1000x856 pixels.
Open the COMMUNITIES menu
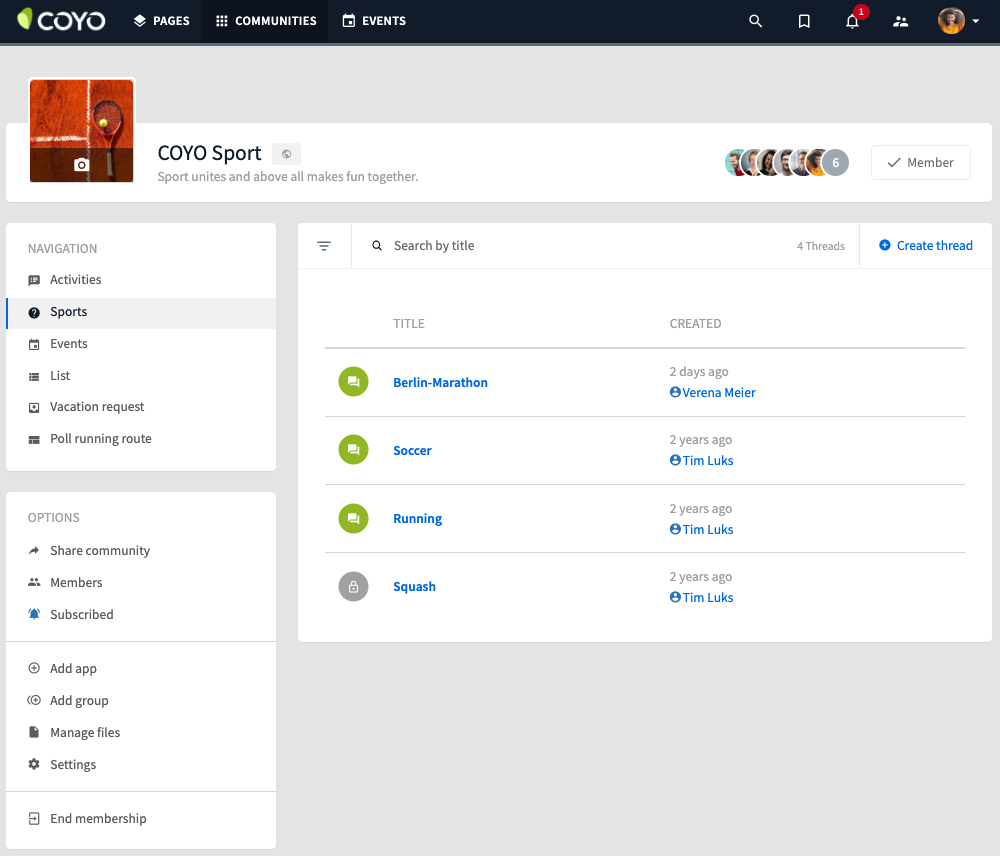click(x=265, y=21)
